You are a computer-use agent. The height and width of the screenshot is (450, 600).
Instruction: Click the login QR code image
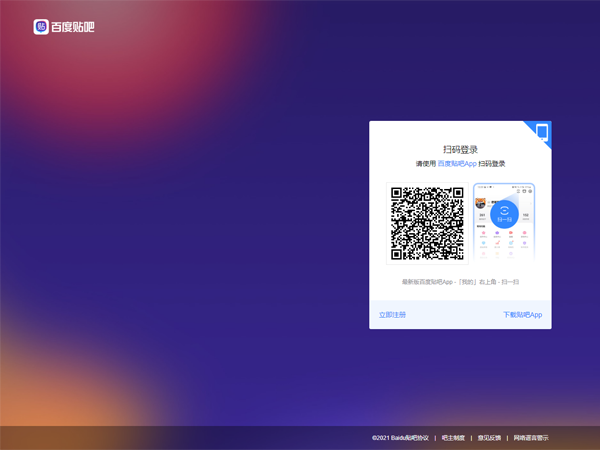tap(427, 223)
